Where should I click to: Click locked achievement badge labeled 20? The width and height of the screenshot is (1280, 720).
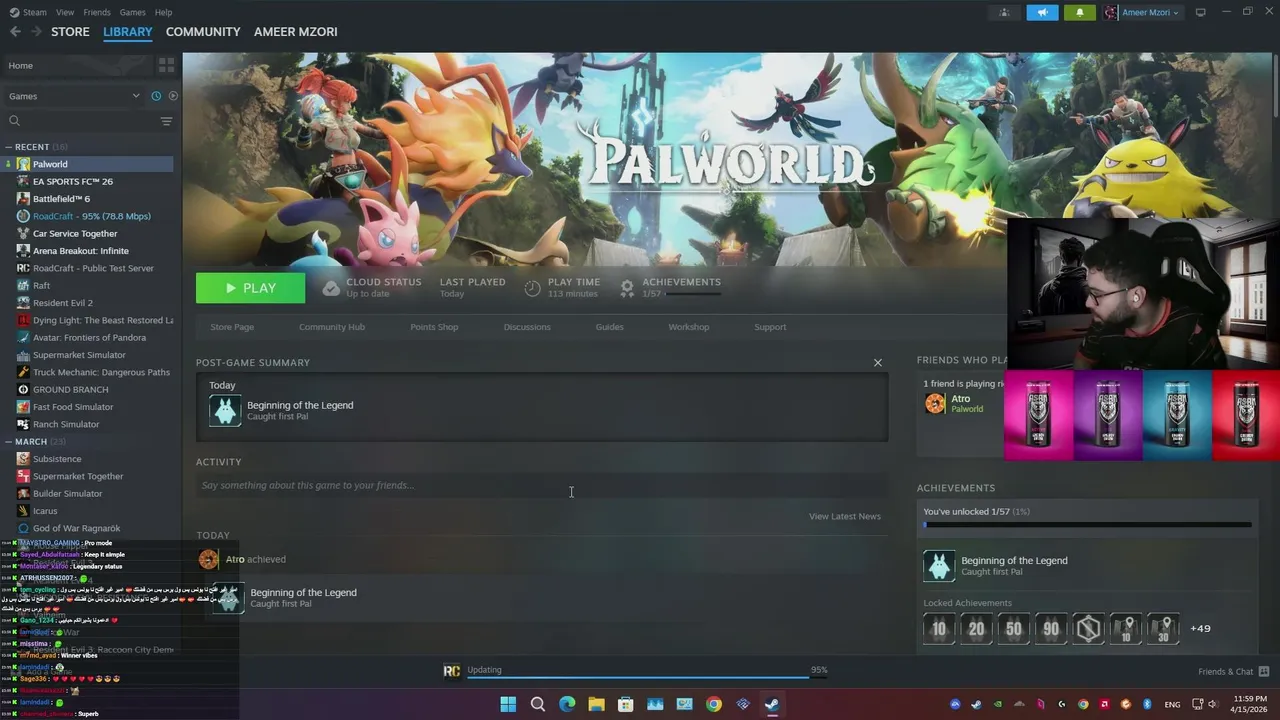pyautogui.click(x=976, y=629)
